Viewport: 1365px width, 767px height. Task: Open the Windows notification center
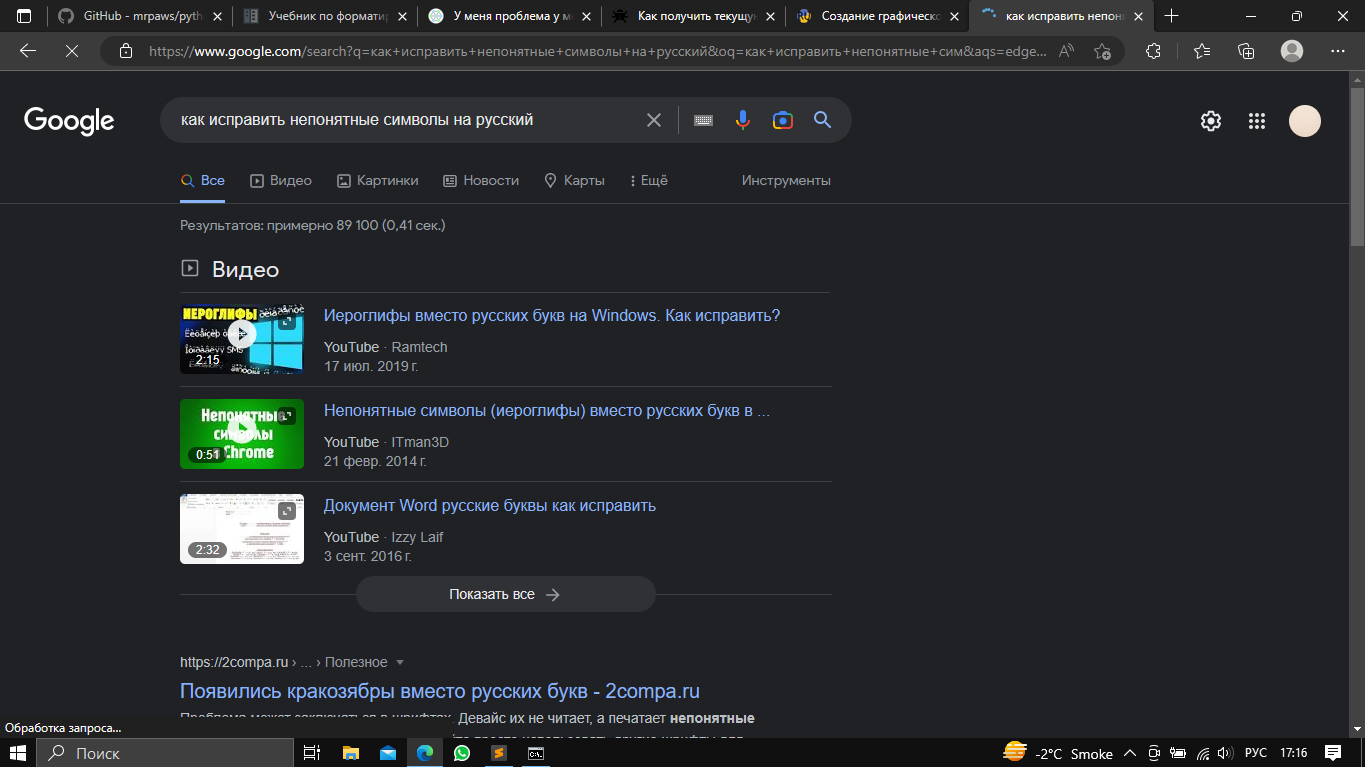click(1333, 753)
